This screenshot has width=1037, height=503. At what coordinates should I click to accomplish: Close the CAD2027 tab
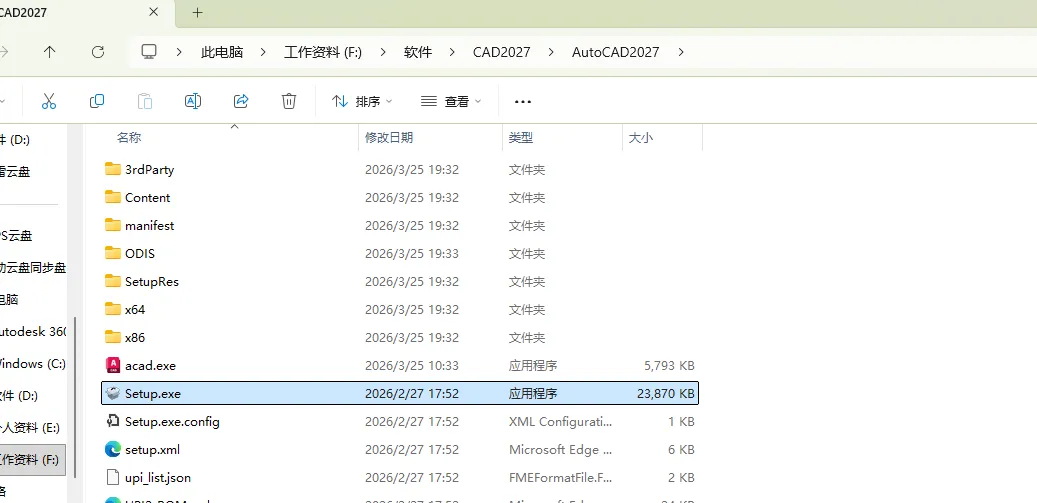pos(153,12)
